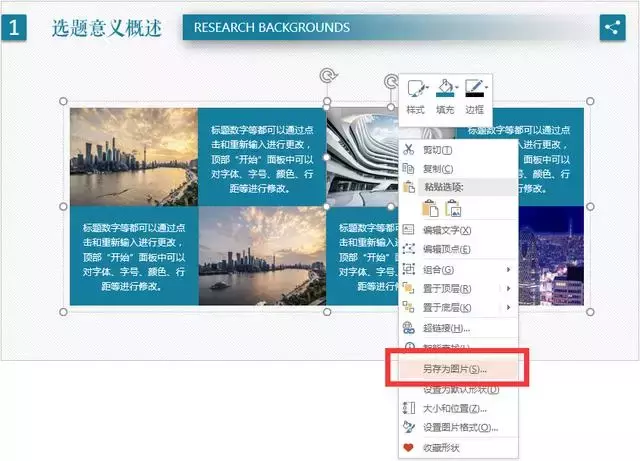The image size is (640, 461).
Task: Click the Edit Text icon beside 编辑文字(X)
Action: [409, 229]
